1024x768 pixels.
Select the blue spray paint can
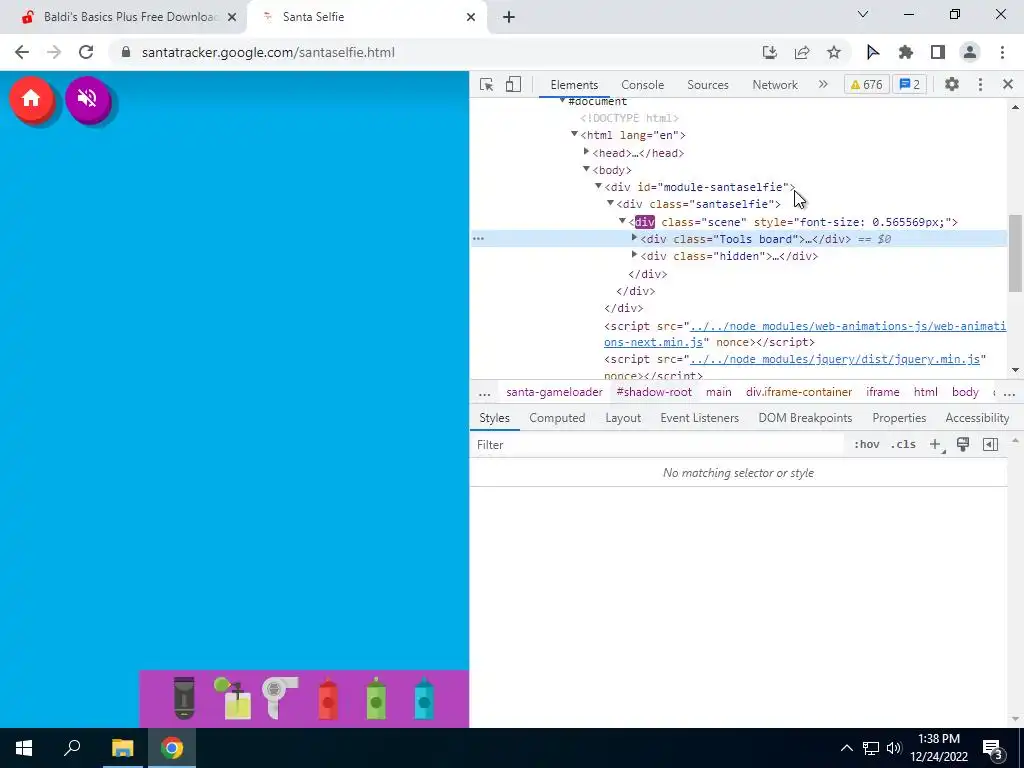[424, 699]
